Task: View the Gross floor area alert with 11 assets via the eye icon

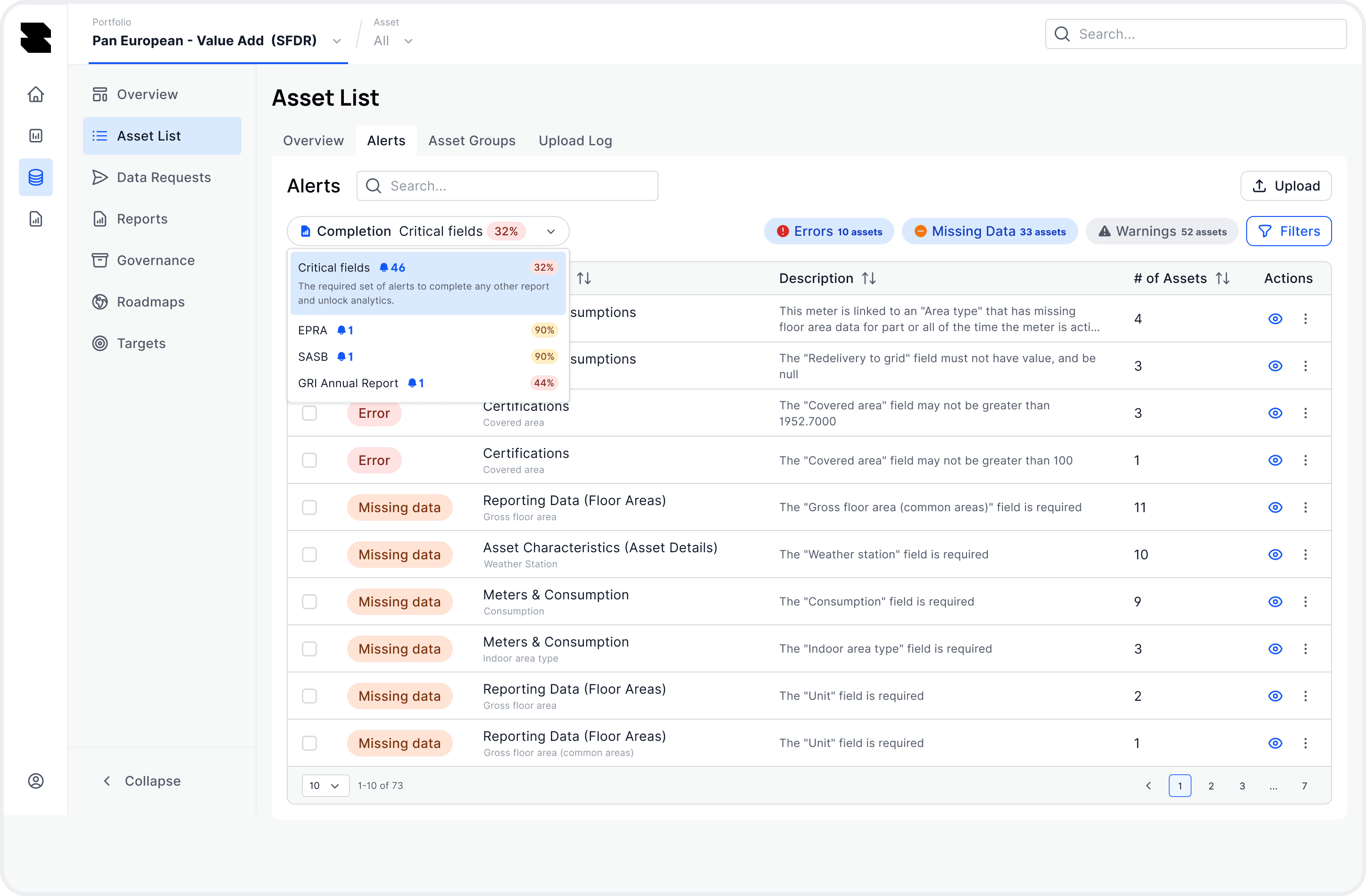Action: 1275,507
